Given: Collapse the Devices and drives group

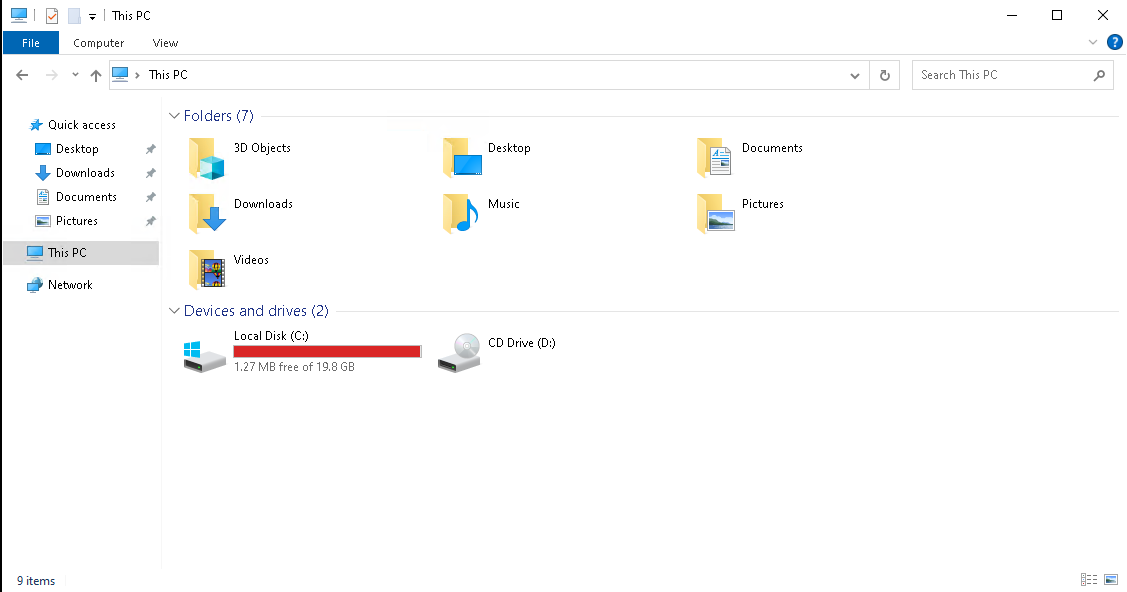Looking at the screenshot, I should tap(175, 311).
